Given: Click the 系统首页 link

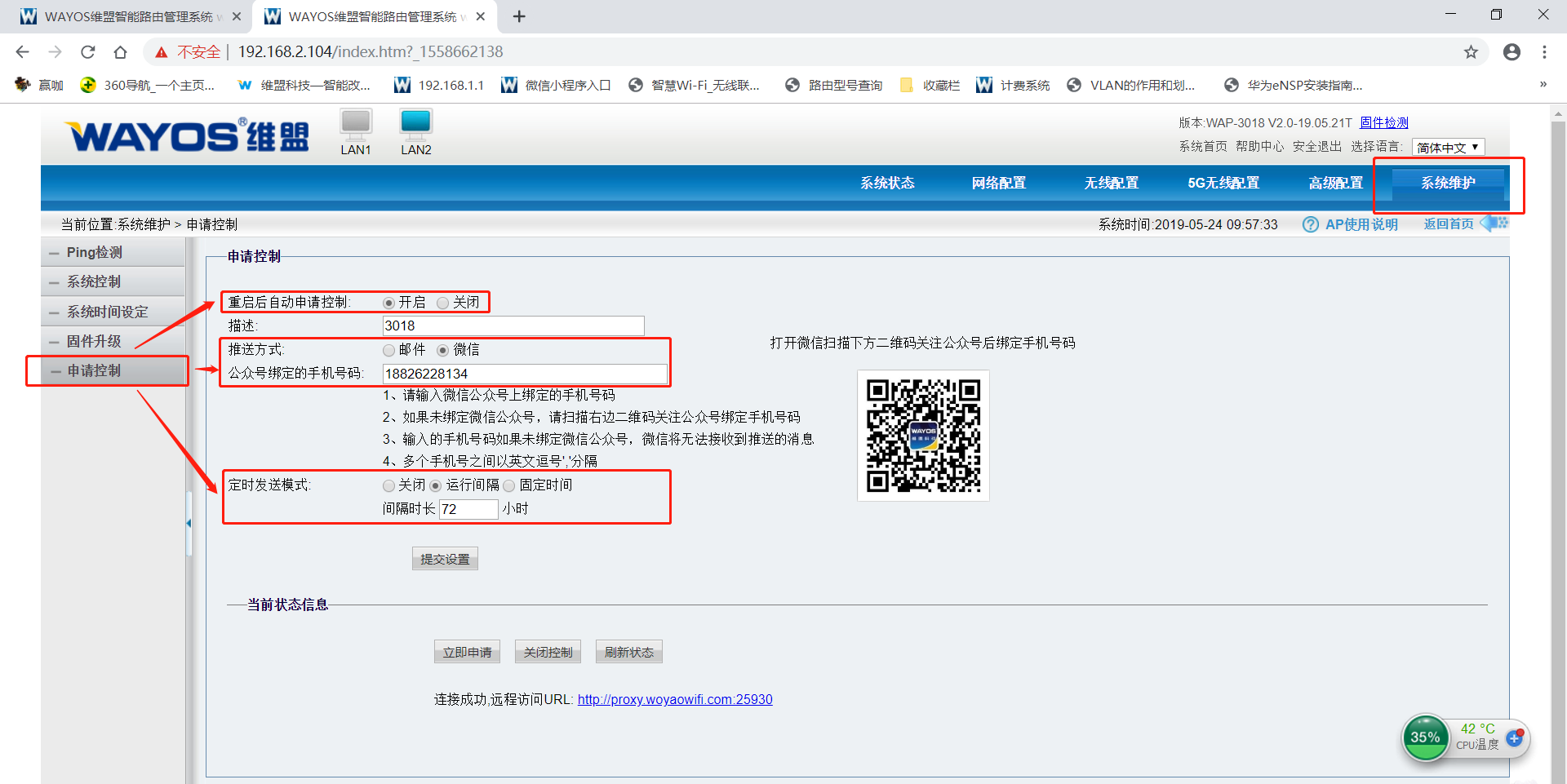Looking at the screenshot, I should tap(1203, 146).
